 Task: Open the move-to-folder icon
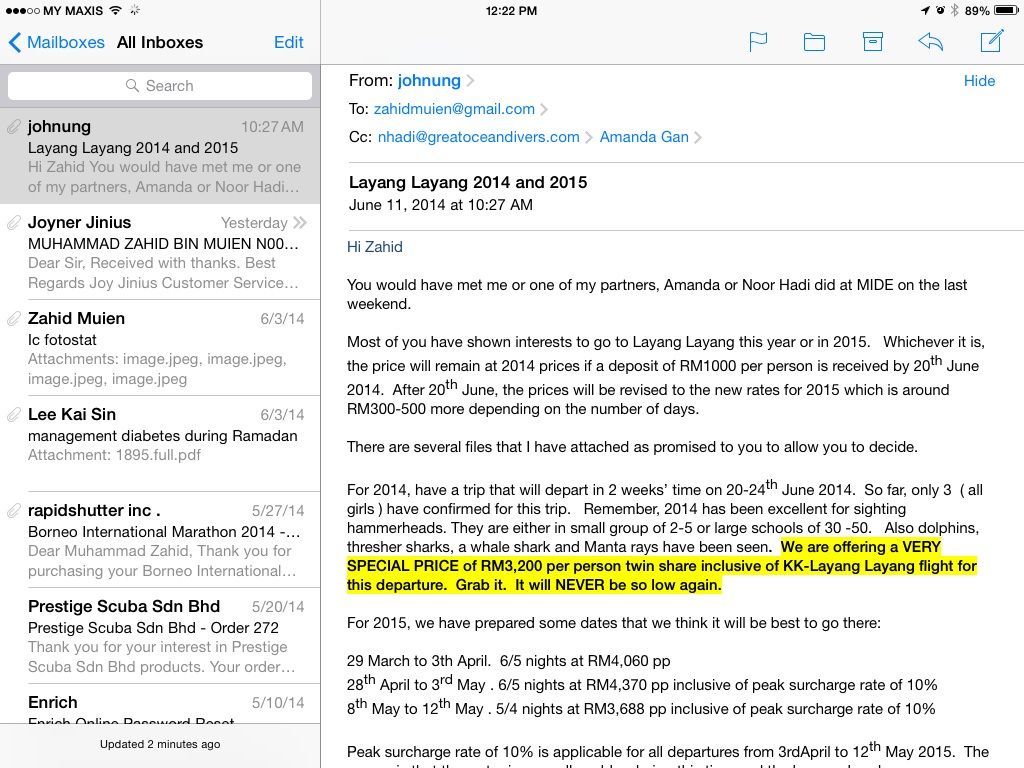click(x=815, y=42)
